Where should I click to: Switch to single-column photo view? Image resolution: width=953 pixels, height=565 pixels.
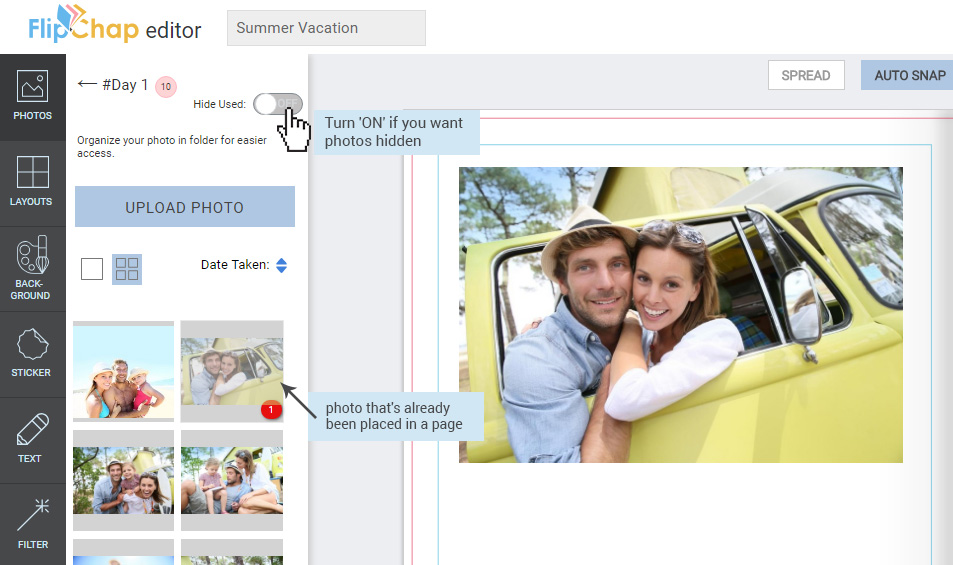[92, 269]
